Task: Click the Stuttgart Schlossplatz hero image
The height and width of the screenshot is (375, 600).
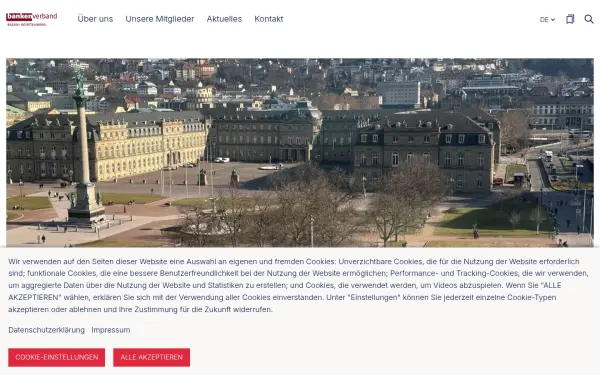Action: coord(300,153)
